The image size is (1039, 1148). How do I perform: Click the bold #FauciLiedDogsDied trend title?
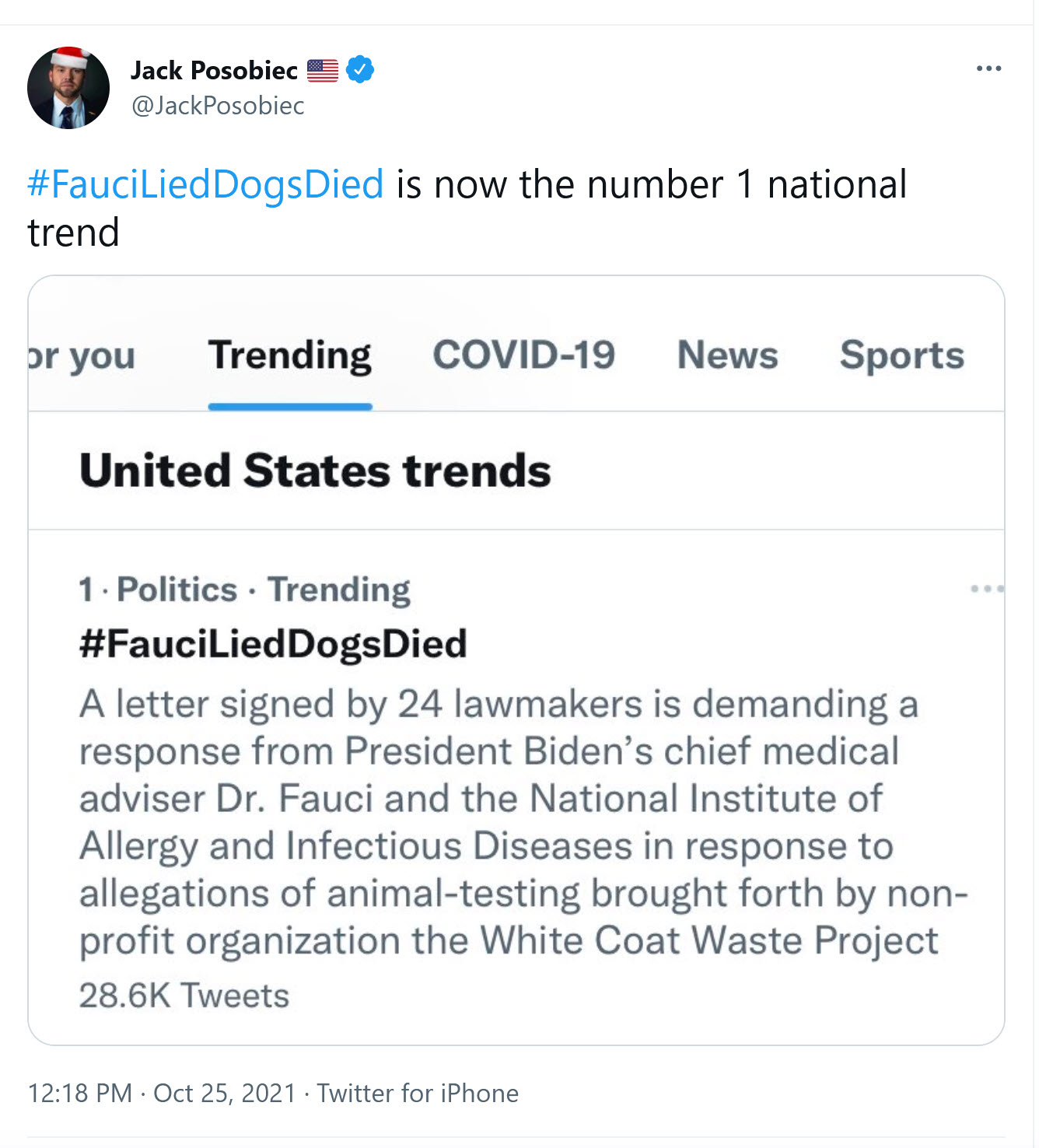tap(273, 644)
